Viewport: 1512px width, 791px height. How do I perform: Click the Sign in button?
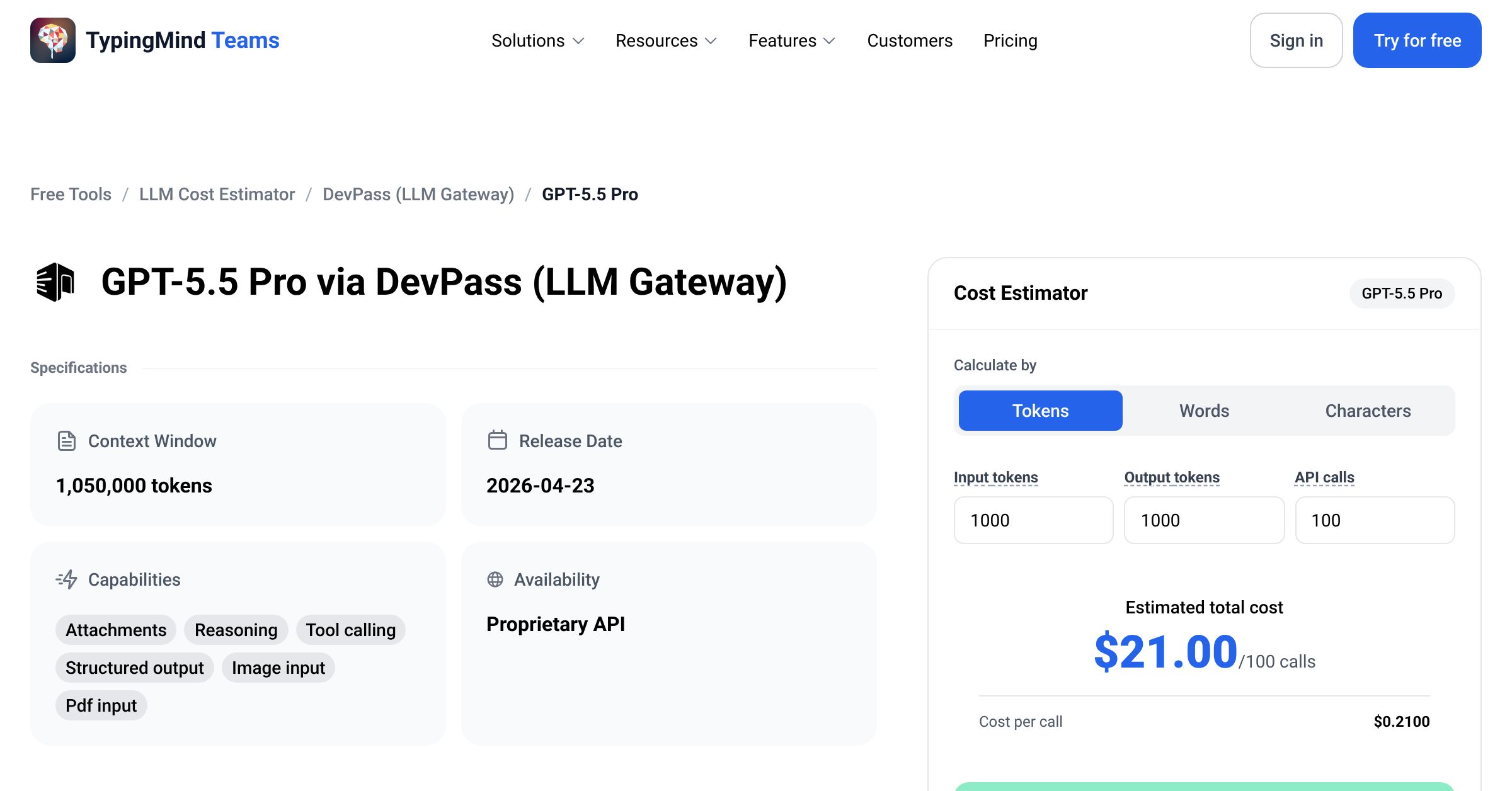(1297, 40)
